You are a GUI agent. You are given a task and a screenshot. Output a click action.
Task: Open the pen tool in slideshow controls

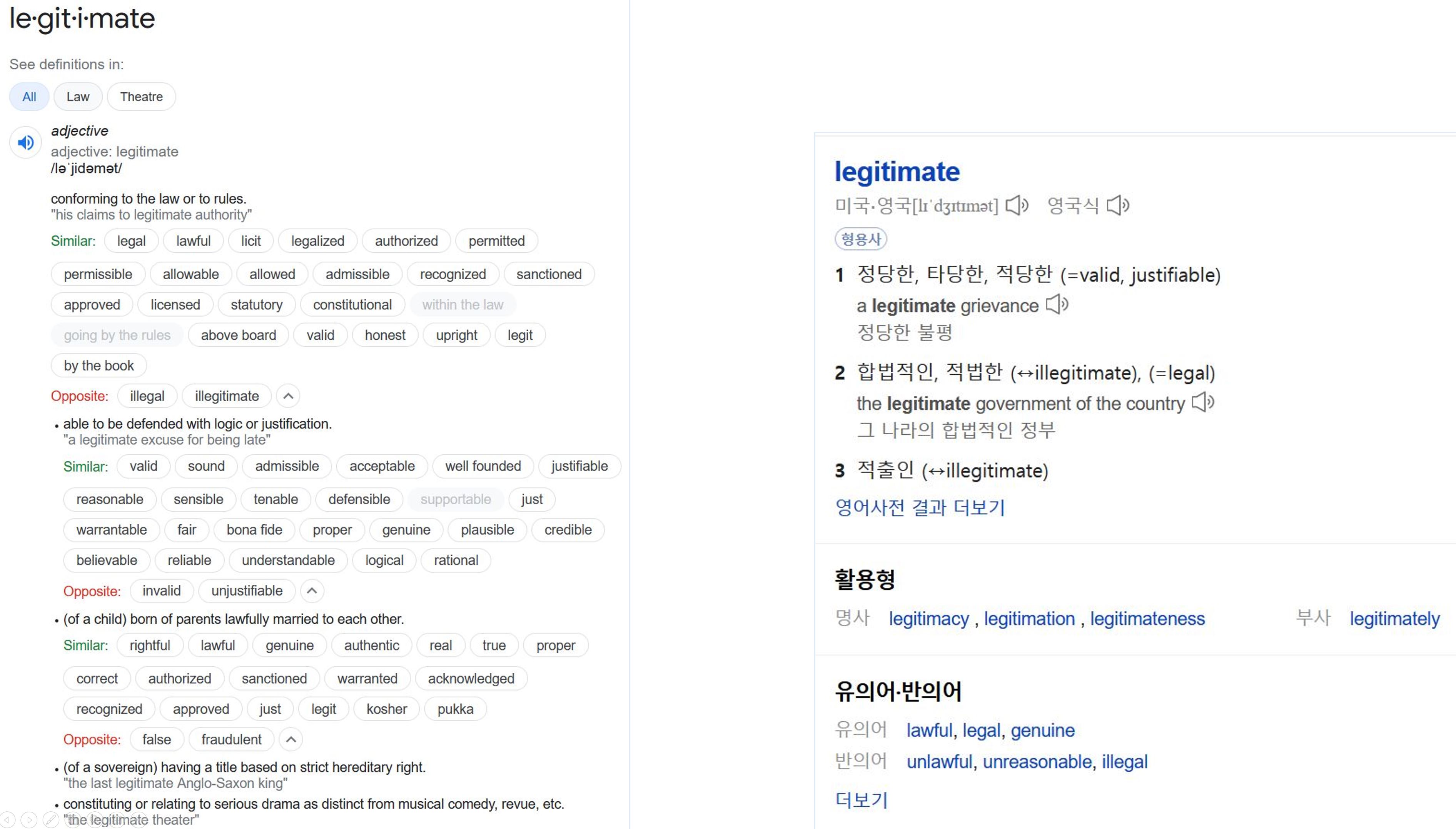[x=51, y=820]
